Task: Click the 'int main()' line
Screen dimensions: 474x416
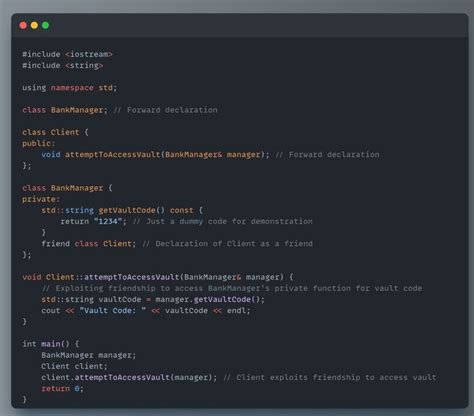Action: click(x=51, y=344)
